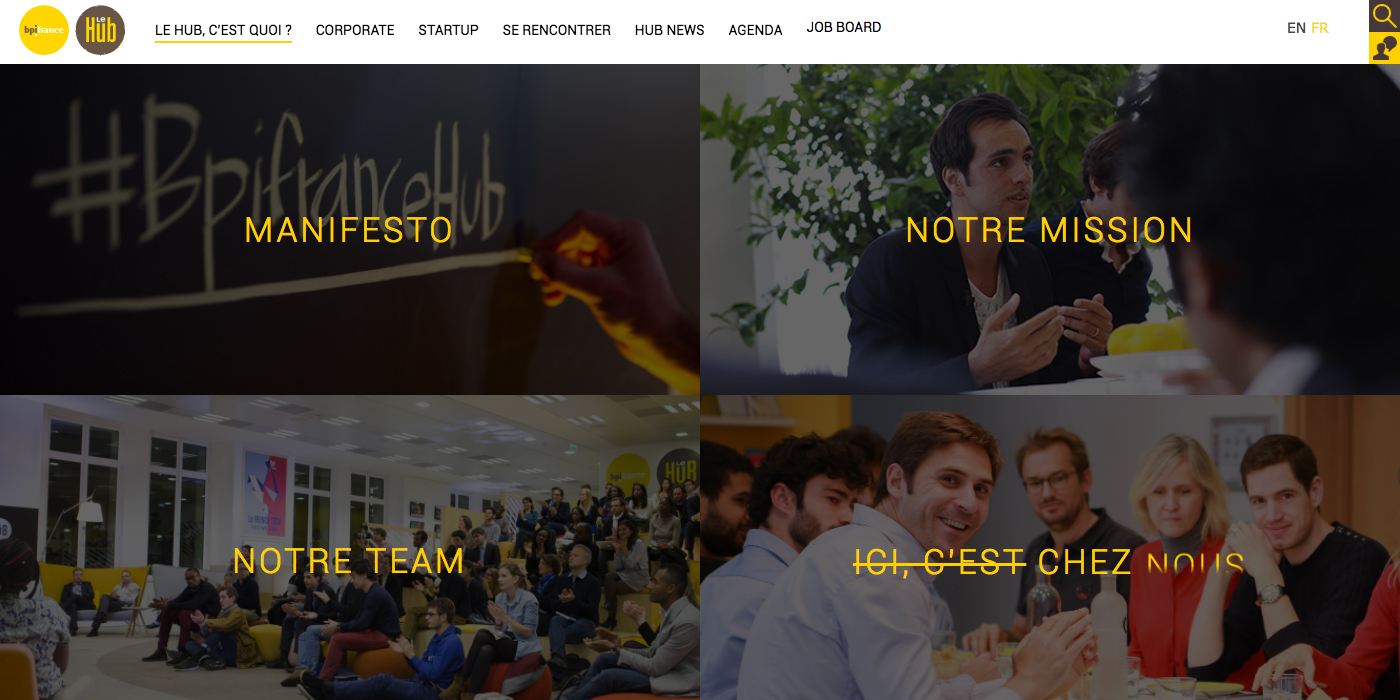Open the Agenda page

755,30
